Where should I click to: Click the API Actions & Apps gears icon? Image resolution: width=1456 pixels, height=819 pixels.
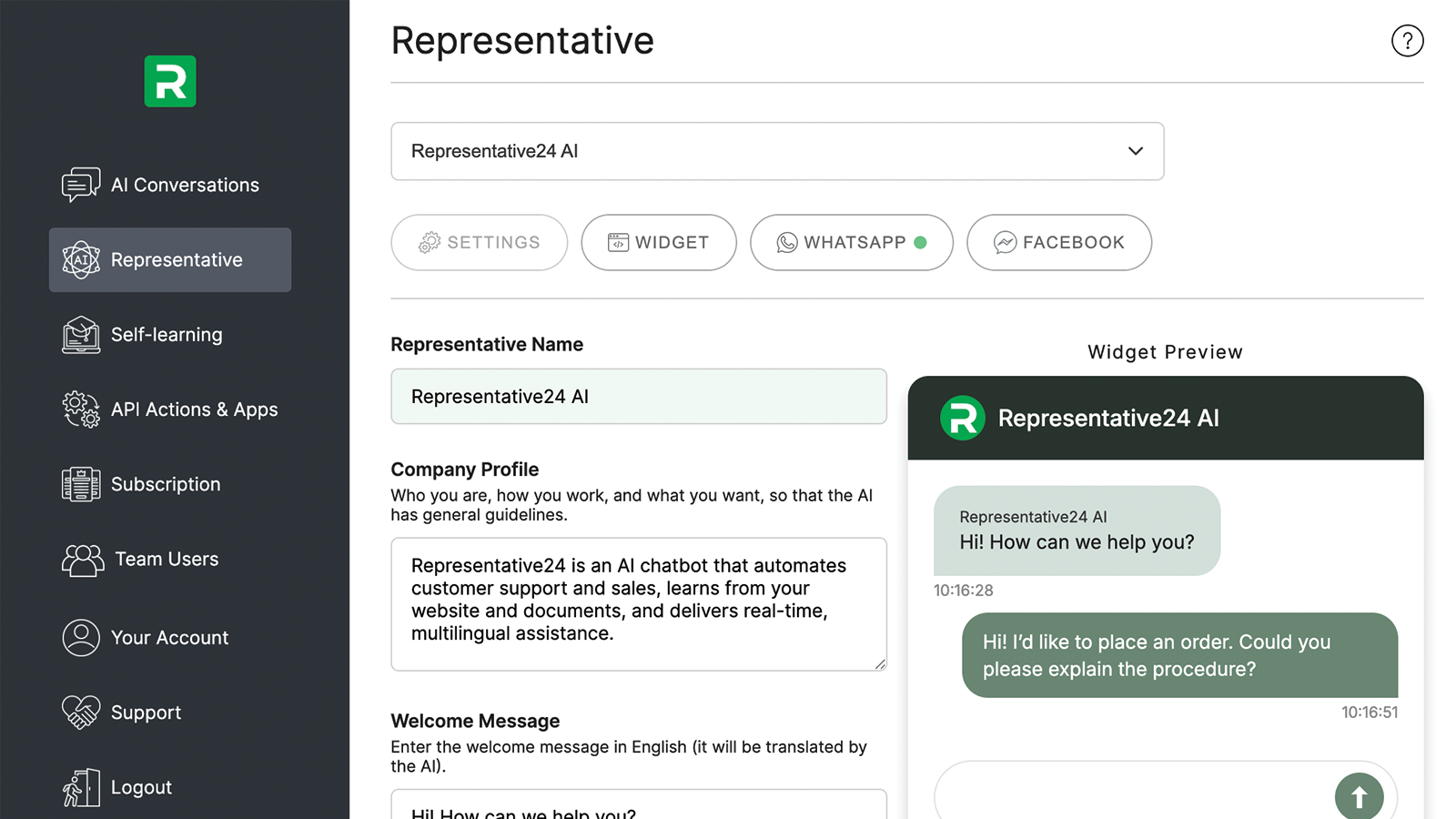click(81, 409)
